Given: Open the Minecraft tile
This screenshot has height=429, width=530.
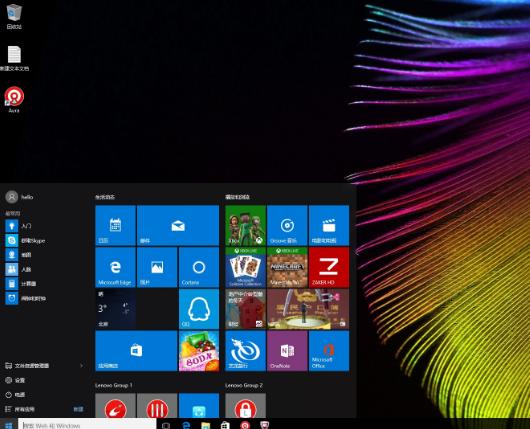Looking at the screenshot, I should 287,267.
